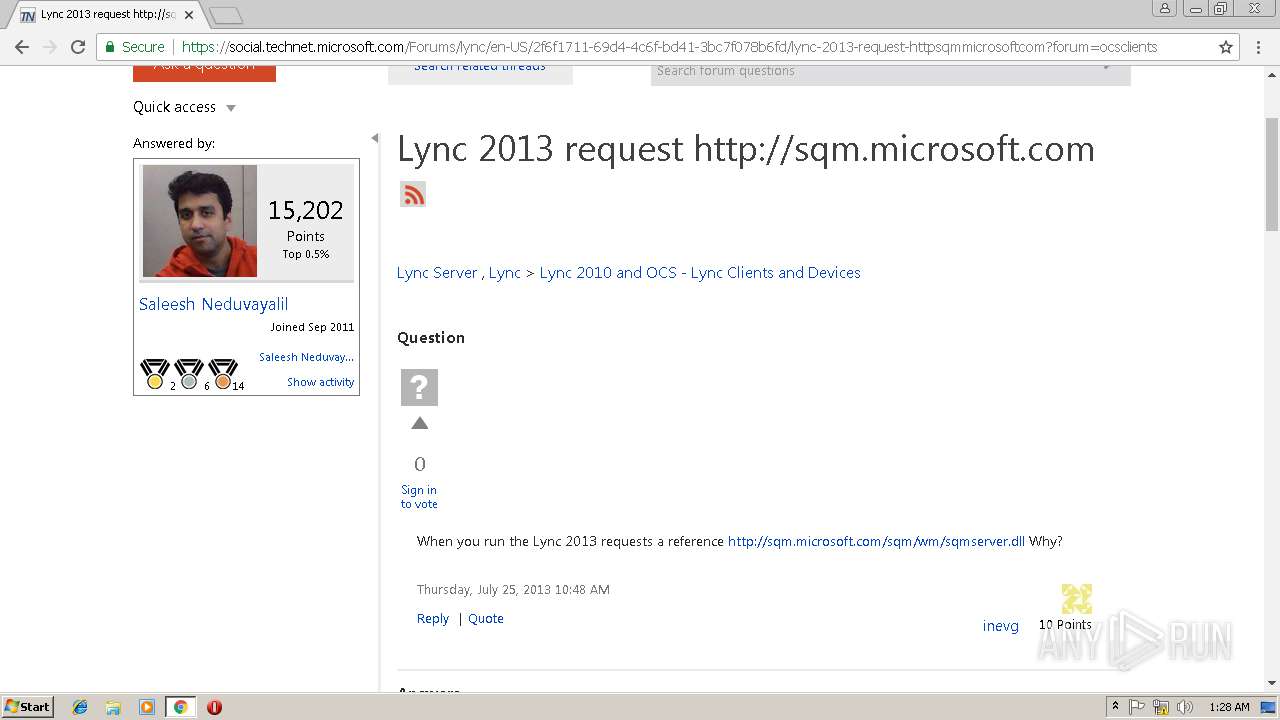Reload the page with the refresh icon
Image resolution: width=1280 pixels, height=720 pixels.
[x=78, y=47]
